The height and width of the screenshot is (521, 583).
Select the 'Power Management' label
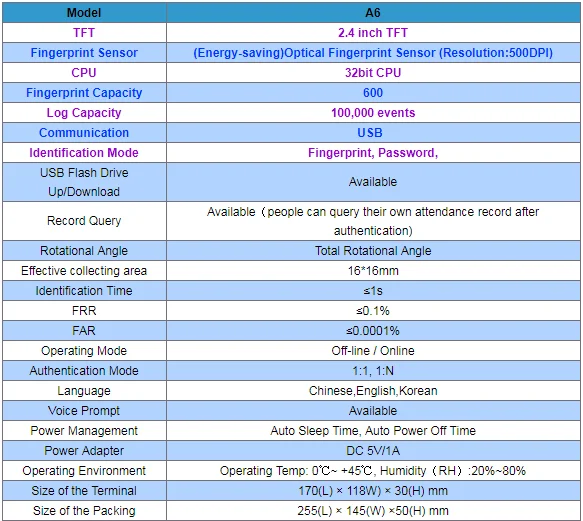84,431
